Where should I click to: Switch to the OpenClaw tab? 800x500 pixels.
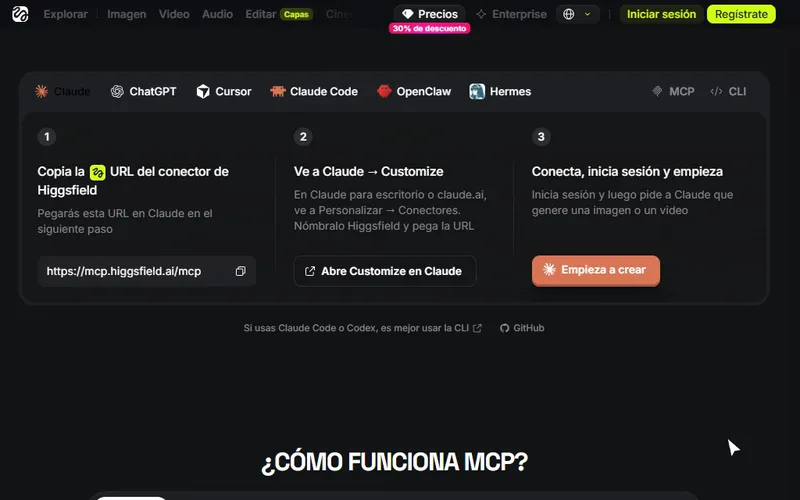pyautogui.click(x=414, y=91)
